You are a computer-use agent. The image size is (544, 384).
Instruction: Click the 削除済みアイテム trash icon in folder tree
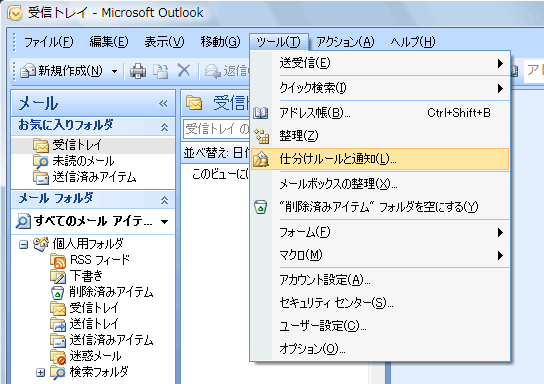point(58,292)
